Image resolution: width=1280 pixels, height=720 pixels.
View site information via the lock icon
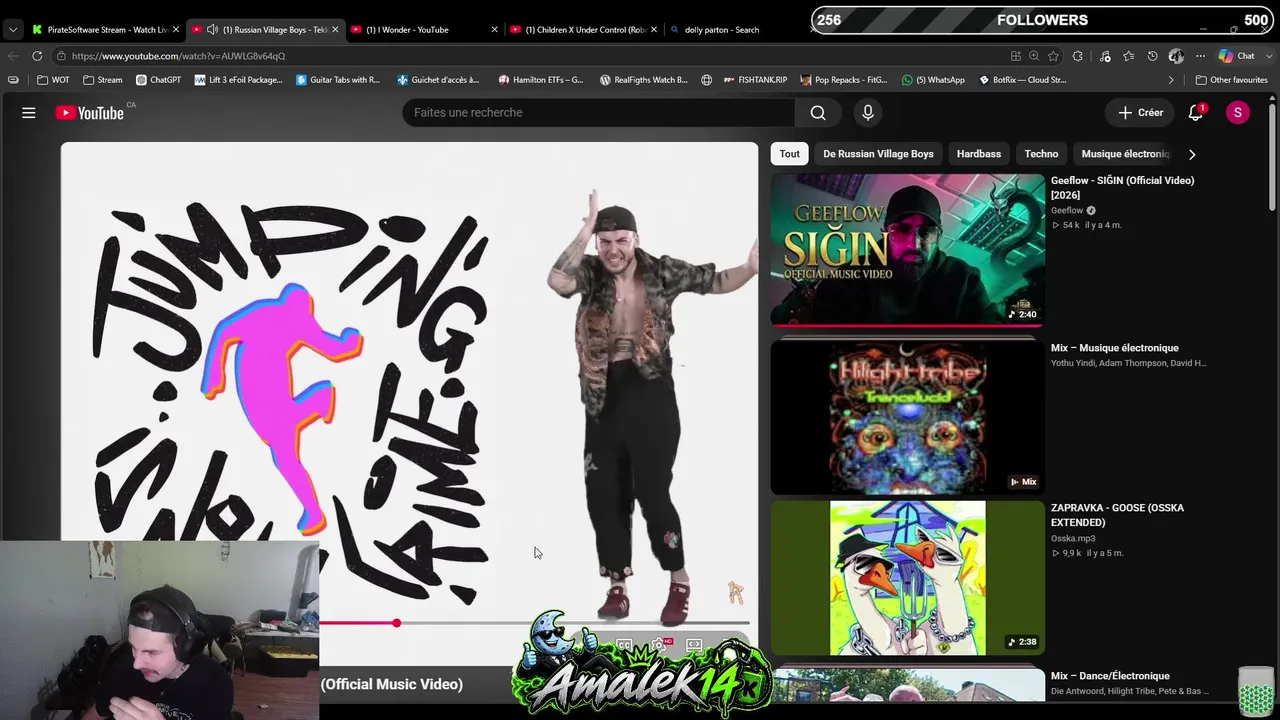pos(62,56)
